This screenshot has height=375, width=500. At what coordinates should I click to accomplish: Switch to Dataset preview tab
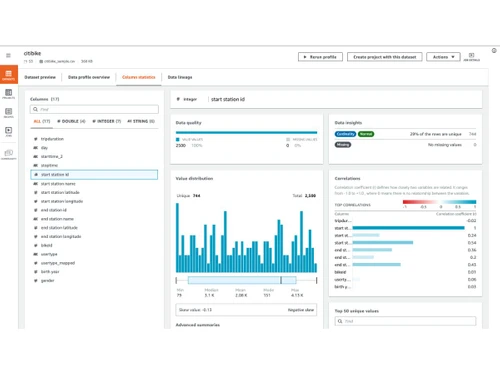coord(40,77)
